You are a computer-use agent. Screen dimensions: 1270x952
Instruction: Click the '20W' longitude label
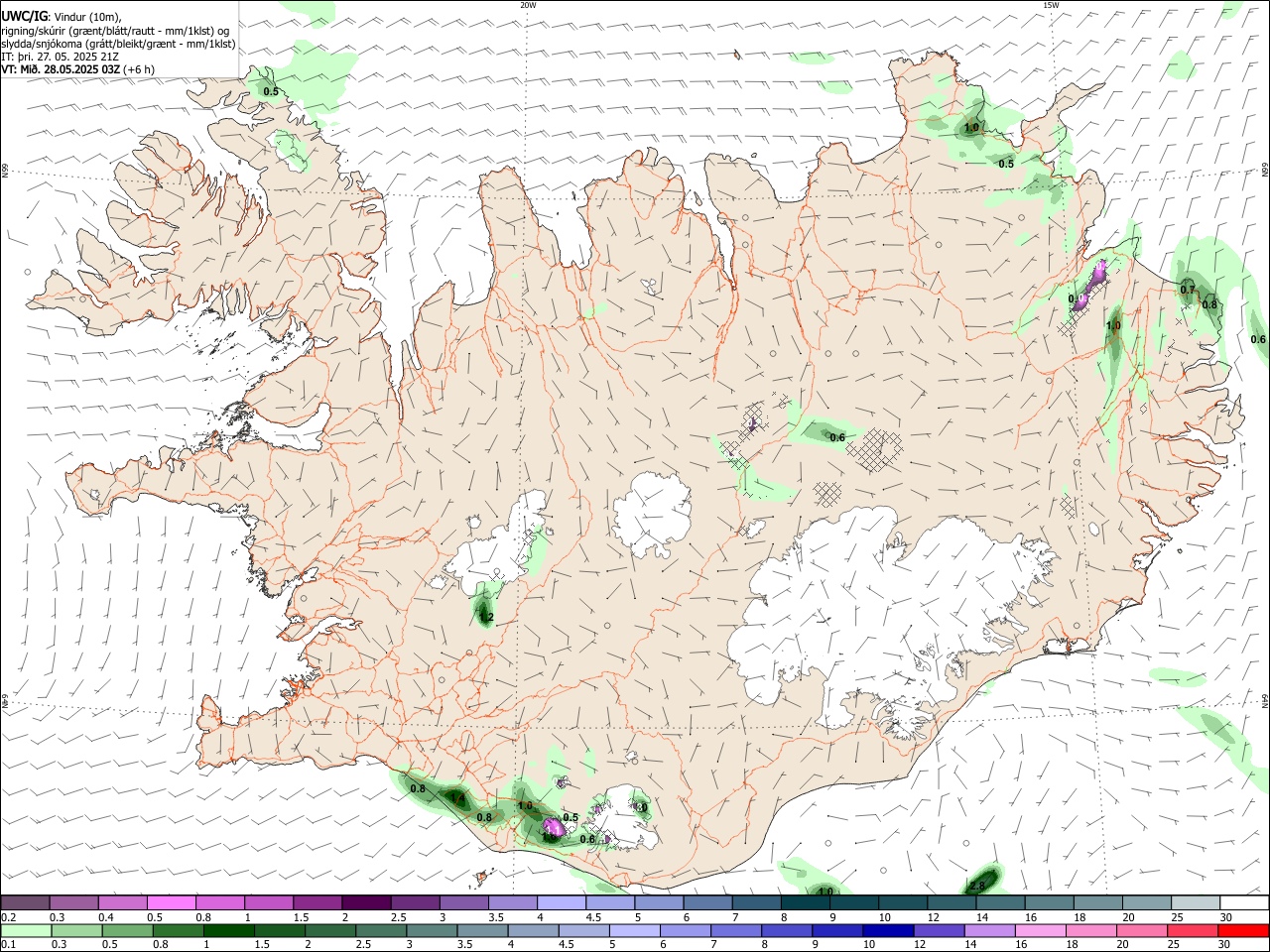(x=528, y=5)
